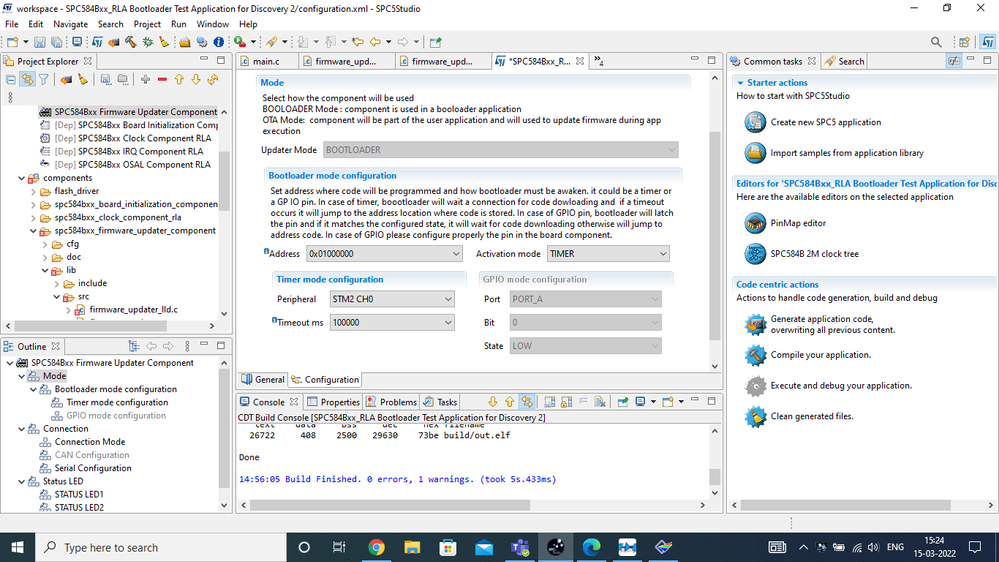Open the Project Explorer filter funnel icon

(43, 80)
